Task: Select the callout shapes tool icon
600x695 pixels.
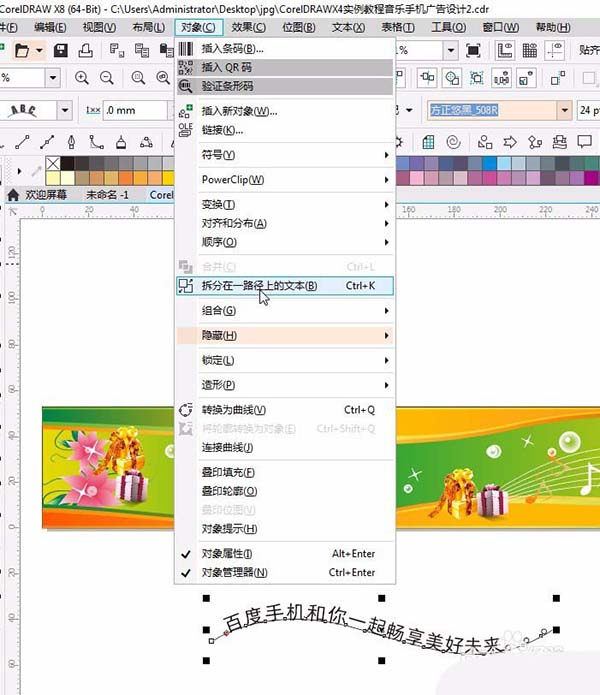Action: pos(584,142)
